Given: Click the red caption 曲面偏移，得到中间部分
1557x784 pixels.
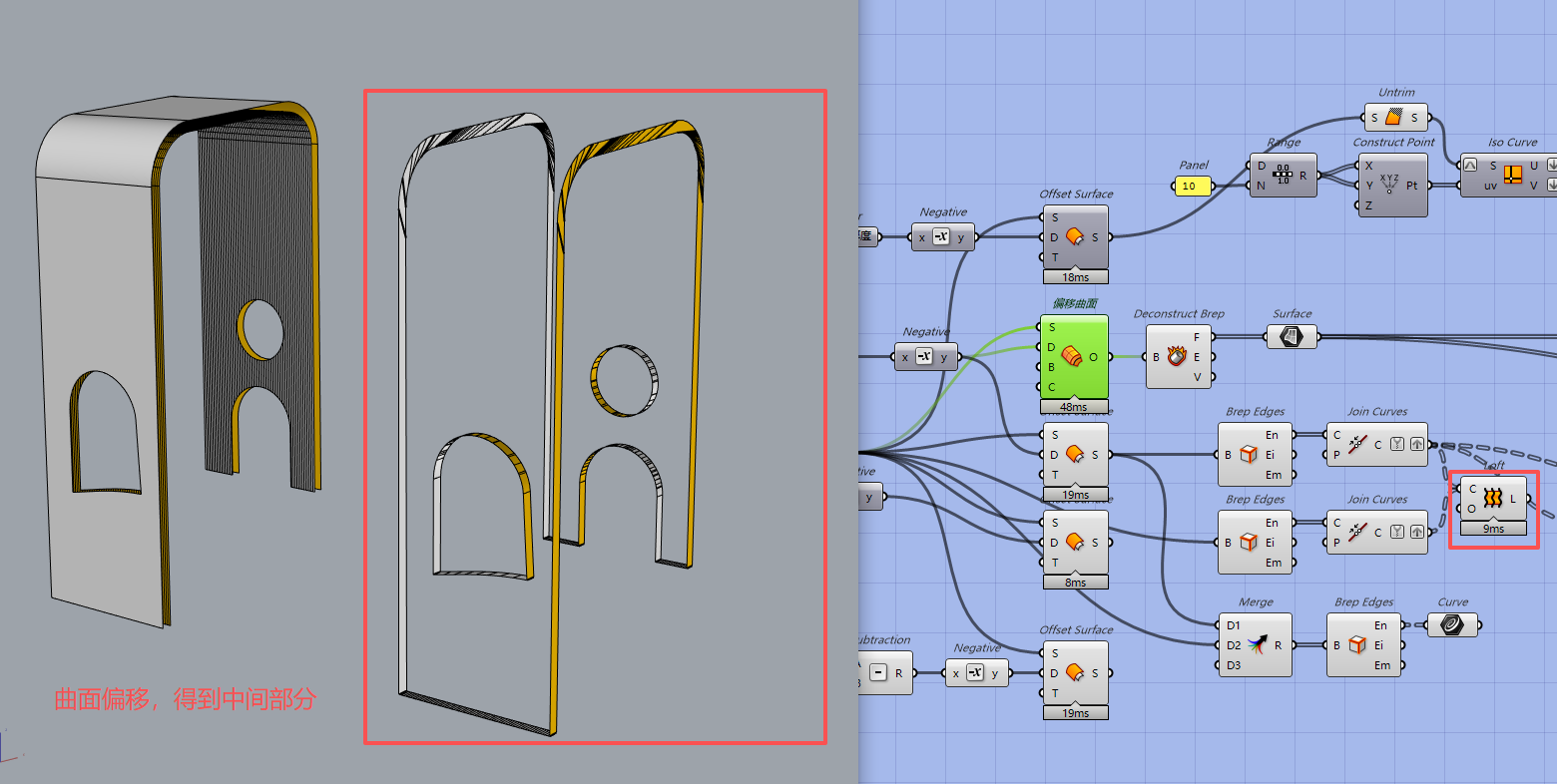Looking at the screenshot, I should (x=185, y=699).
